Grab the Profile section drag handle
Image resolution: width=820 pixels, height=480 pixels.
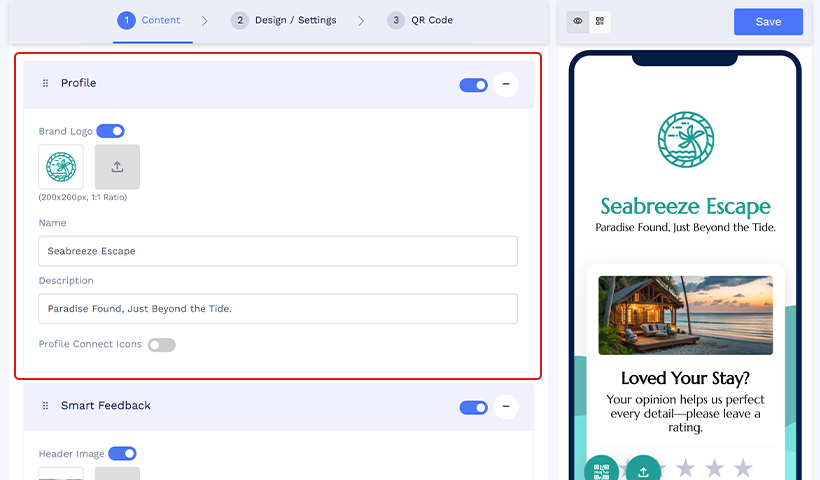tap(45, 84)
